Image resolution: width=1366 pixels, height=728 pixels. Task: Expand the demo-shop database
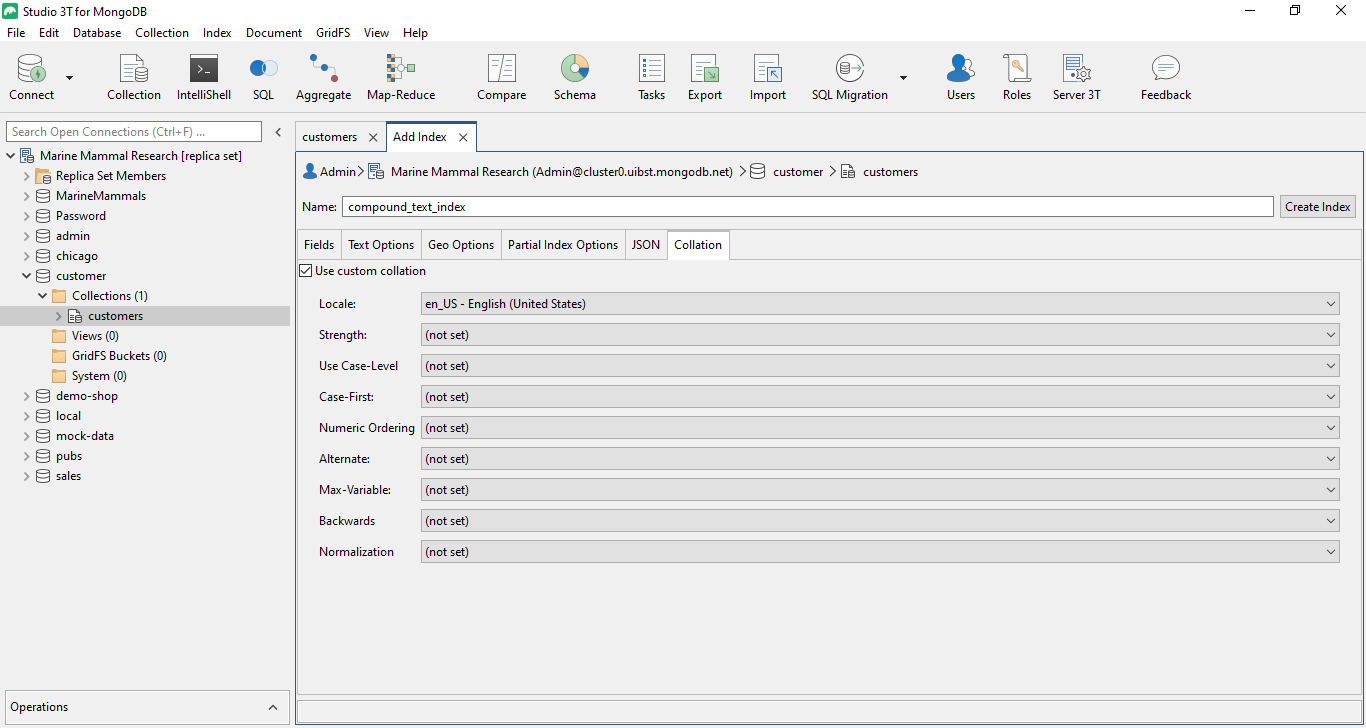[x=26, y=395]
